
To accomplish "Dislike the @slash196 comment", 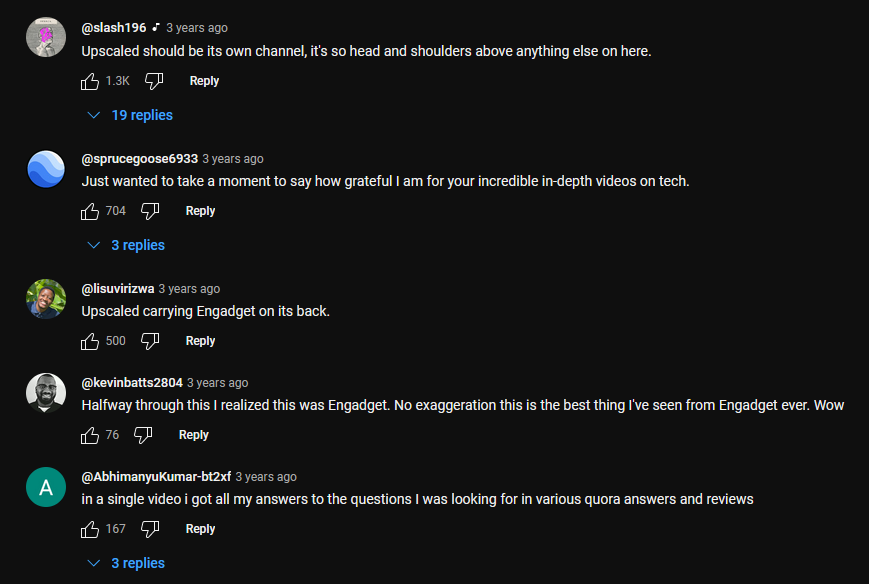I will 154,81.
